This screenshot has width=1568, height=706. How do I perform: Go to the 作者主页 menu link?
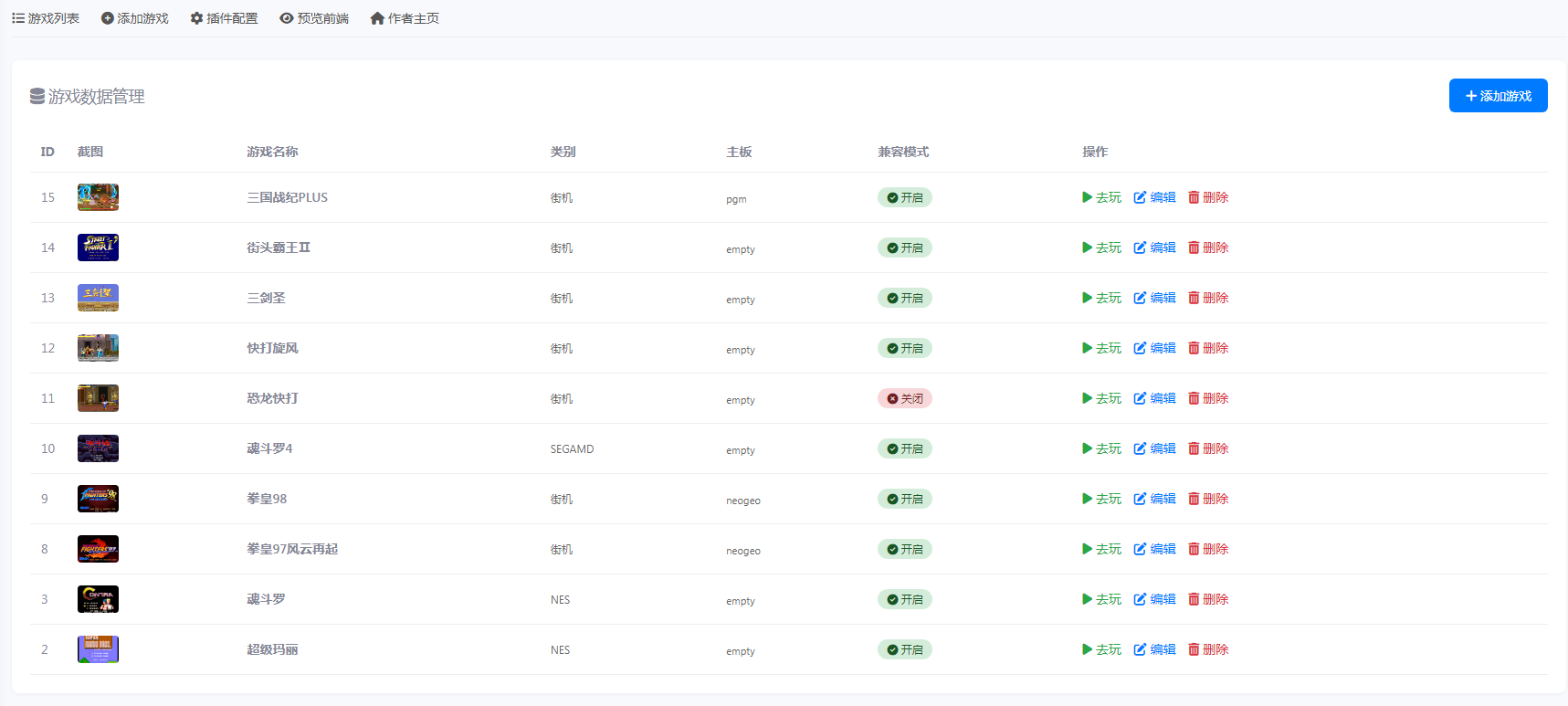pos(405,18)
